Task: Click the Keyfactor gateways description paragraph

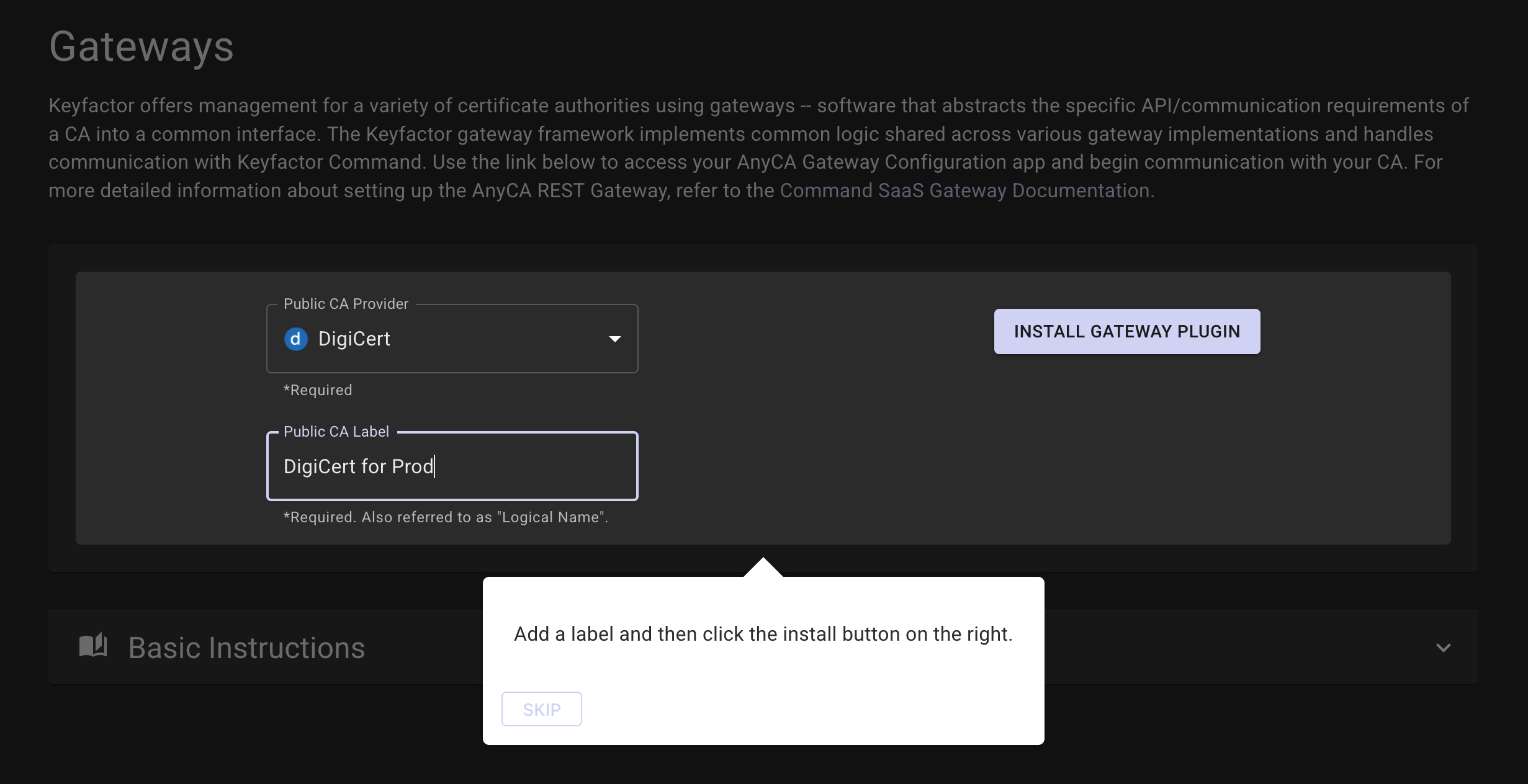Action: pos(745,134)
